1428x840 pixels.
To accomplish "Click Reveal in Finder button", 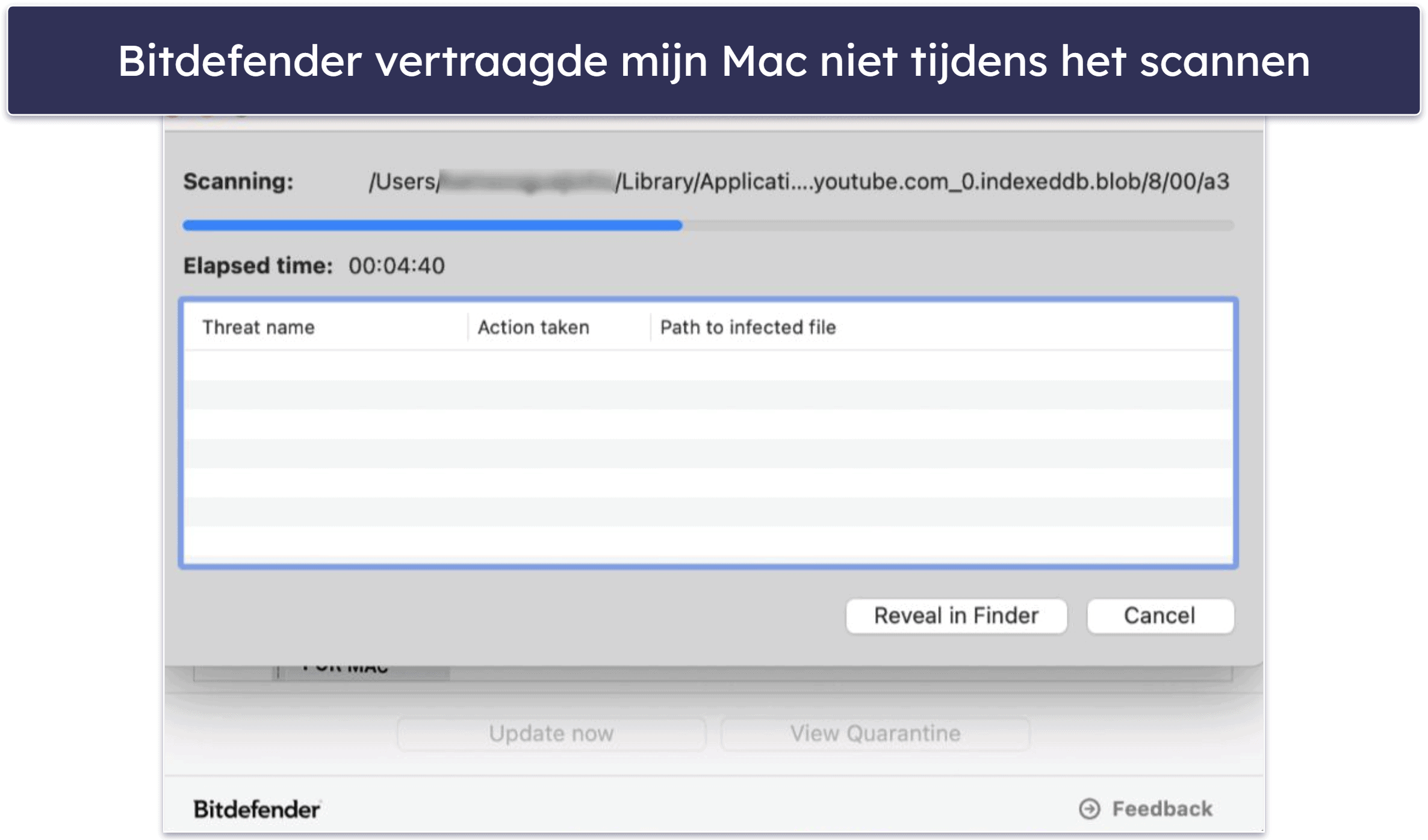I will point(956,616).
